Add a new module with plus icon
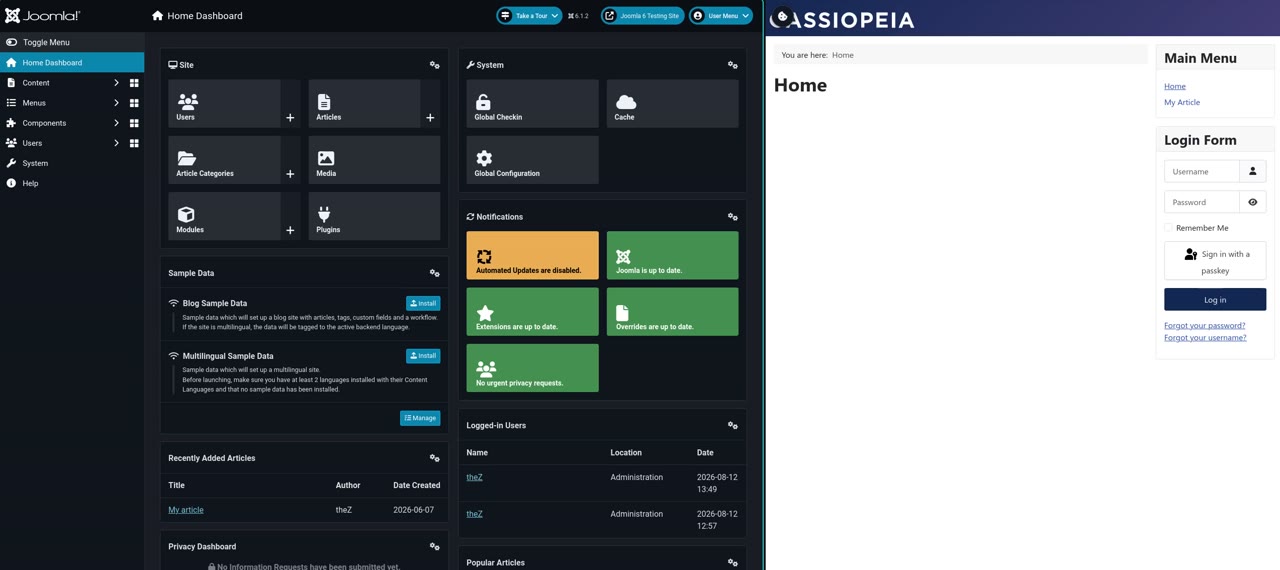The image size is (1280, 570). (x=290, y=230)
